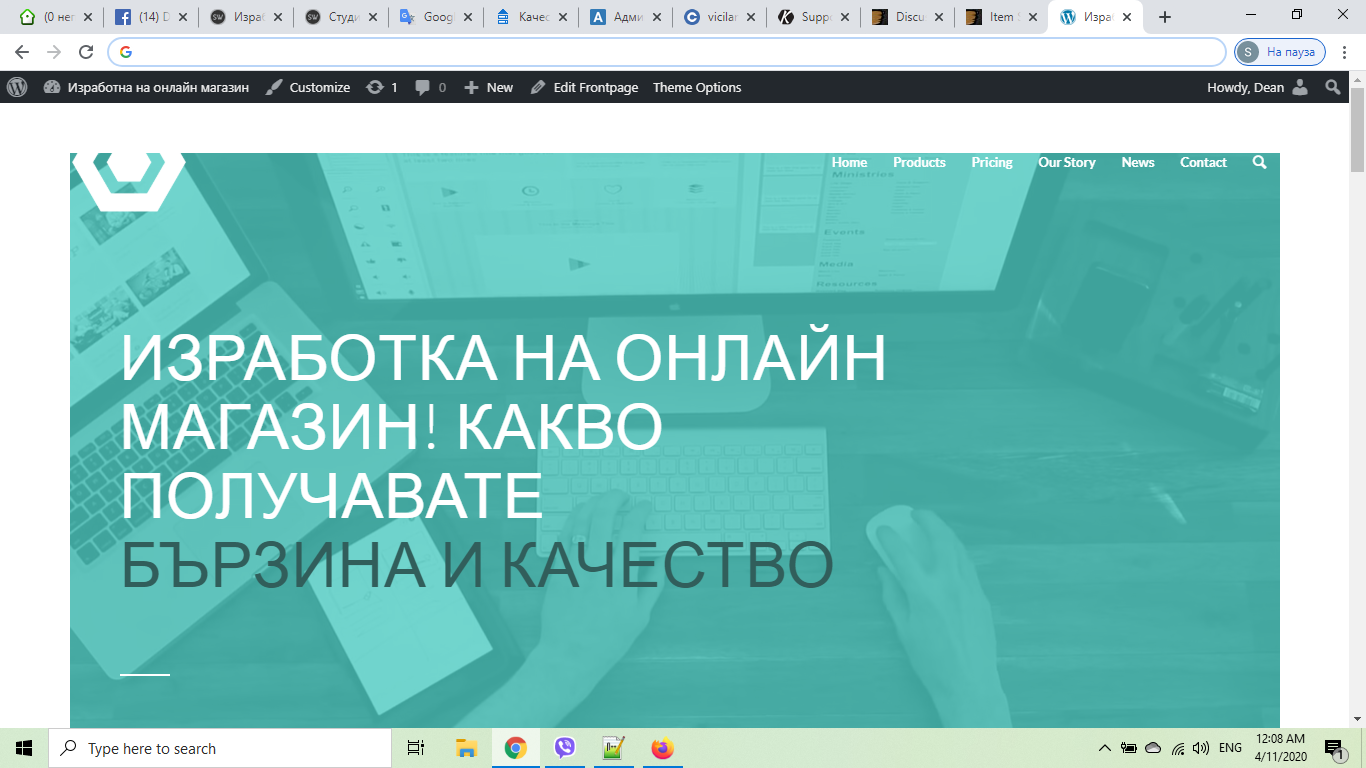Image resolution: width=1366 pixels, height=768 pixels.
Task: Open a new browser tab with plus
Action: point(1164,17)
